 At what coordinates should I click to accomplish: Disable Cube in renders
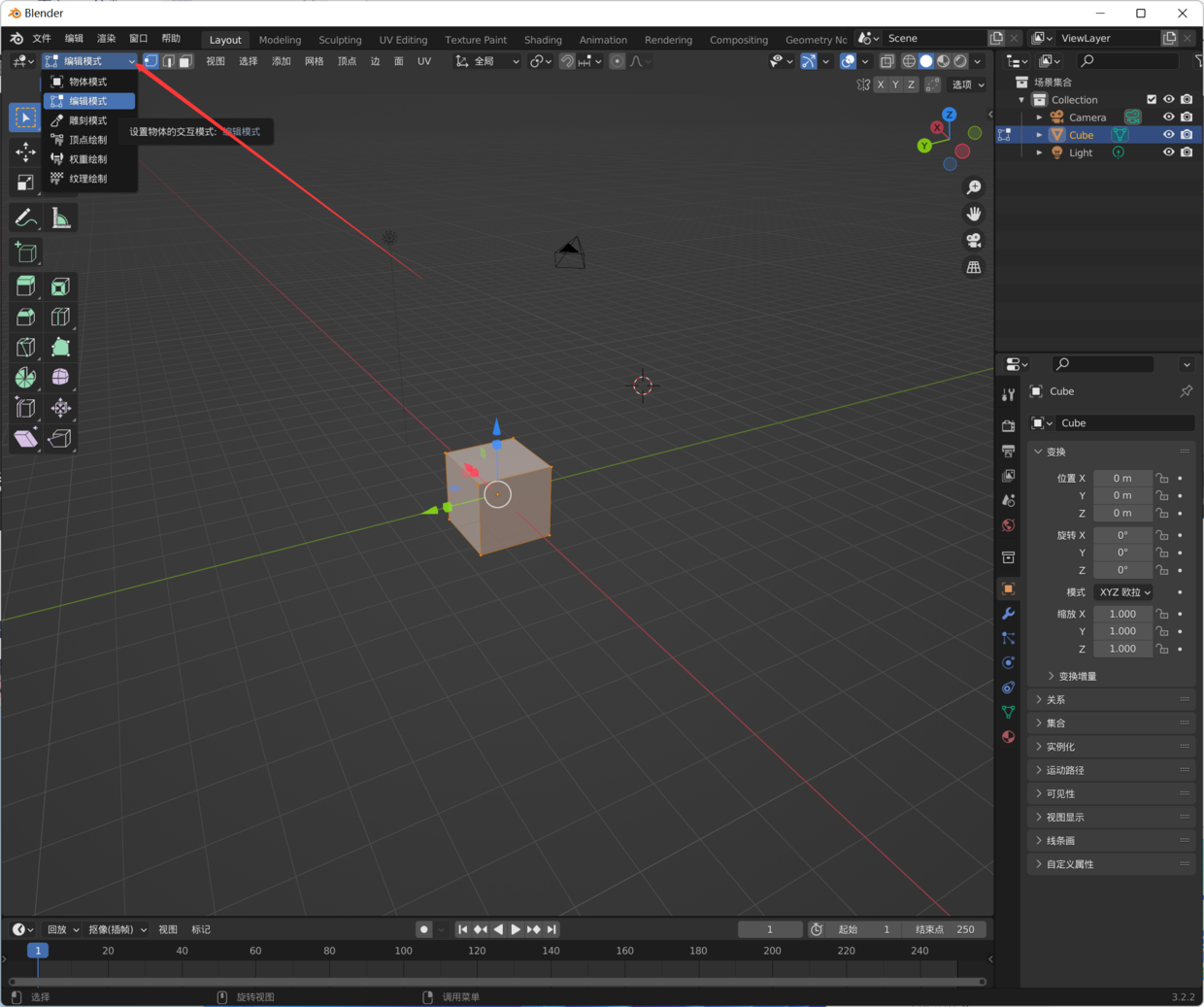1187,135
